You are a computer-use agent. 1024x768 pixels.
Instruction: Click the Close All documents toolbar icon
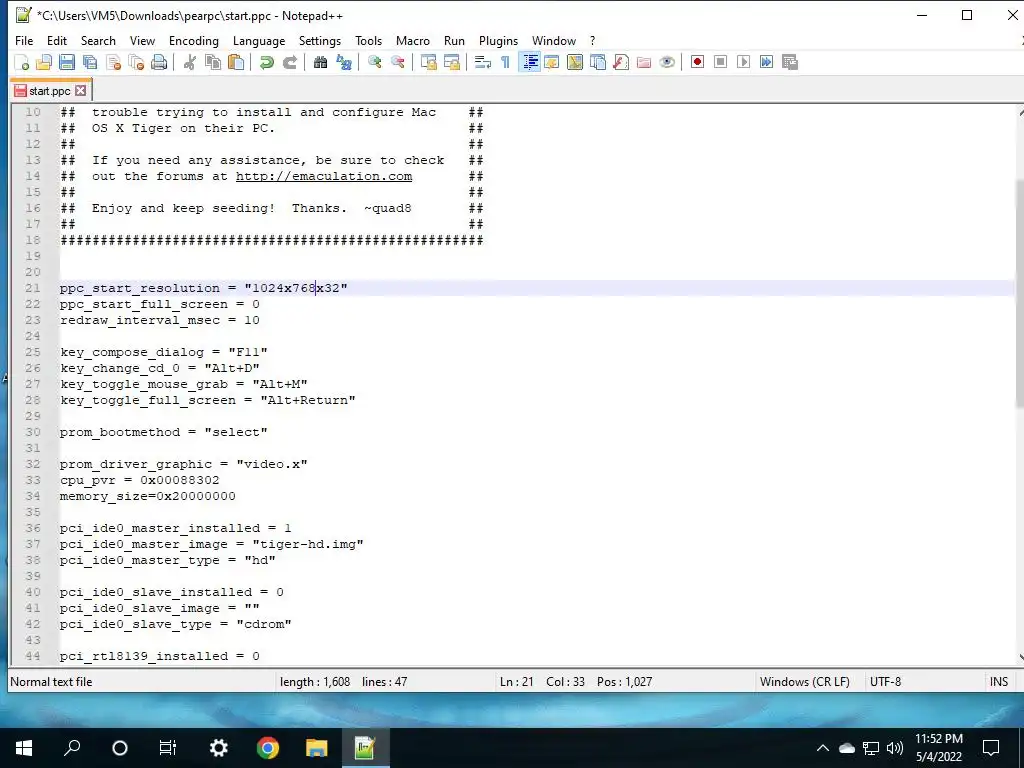tap(136, 63)
